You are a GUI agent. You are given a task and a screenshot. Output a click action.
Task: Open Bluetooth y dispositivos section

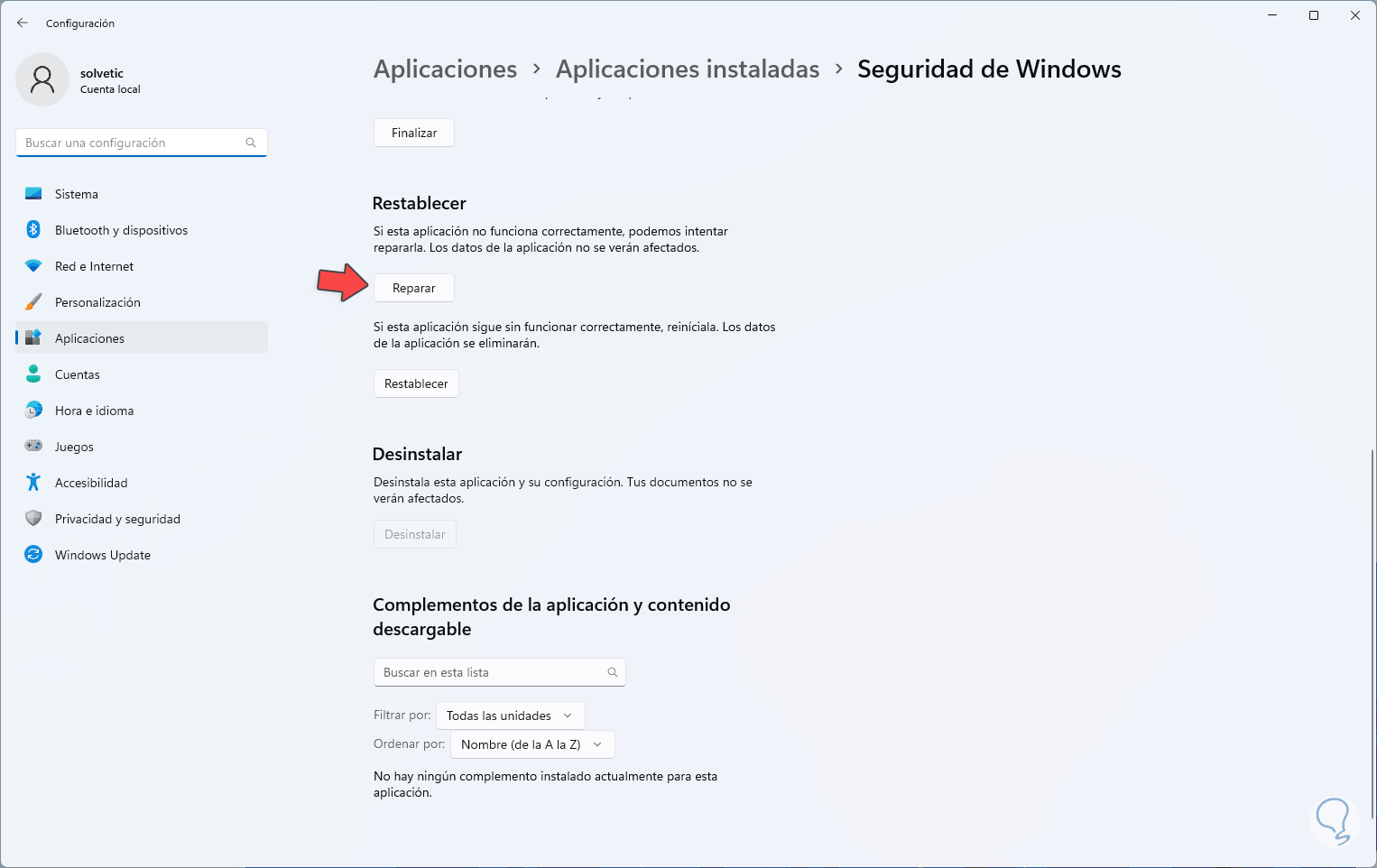click(142, 230)
